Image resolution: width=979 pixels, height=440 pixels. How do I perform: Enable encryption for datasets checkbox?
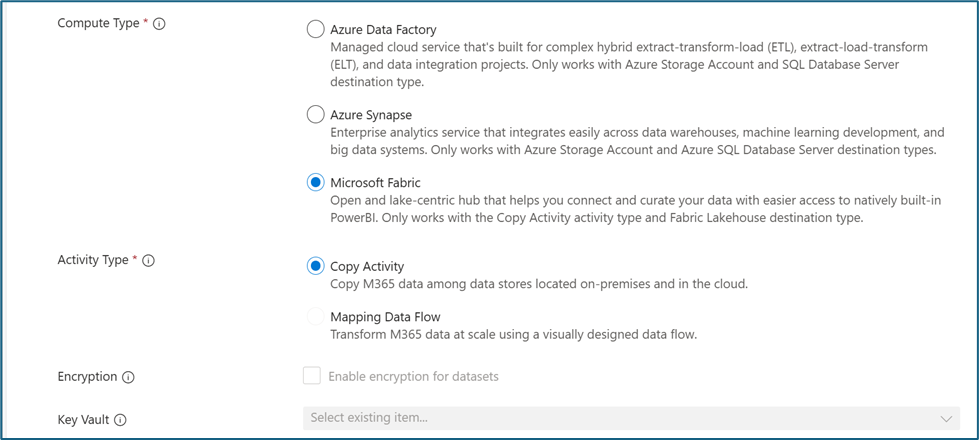click(x=312, y=376)
